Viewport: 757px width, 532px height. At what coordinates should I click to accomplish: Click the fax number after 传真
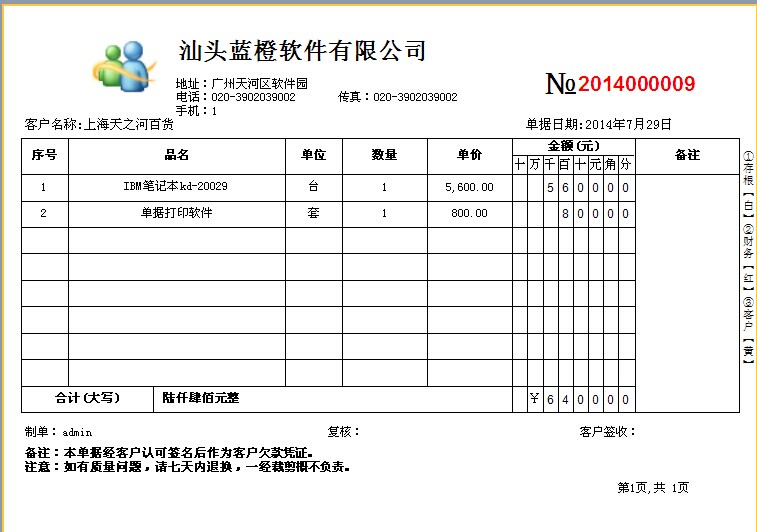(415, 97)
